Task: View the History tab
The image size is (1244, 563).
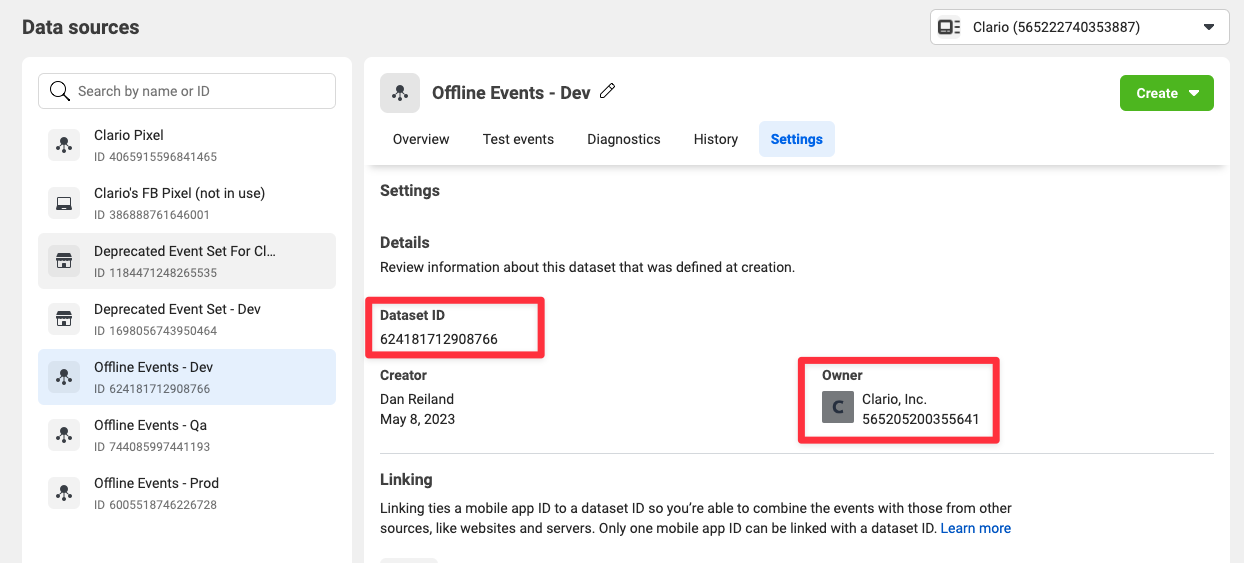Action: tap(716, 139)
